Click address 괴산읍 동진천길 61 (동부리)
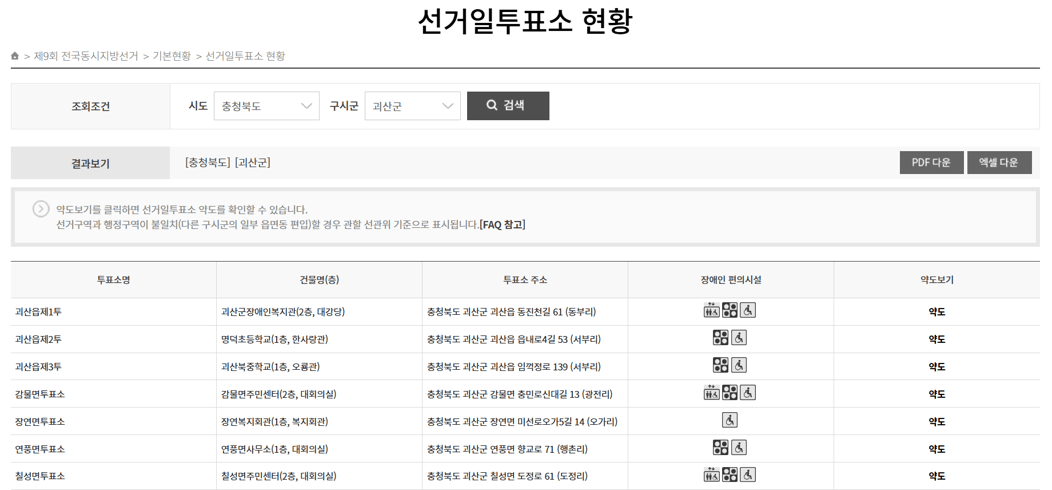Image resolution: width=1052 pixels, height=490 pixels. click(544, 312)
